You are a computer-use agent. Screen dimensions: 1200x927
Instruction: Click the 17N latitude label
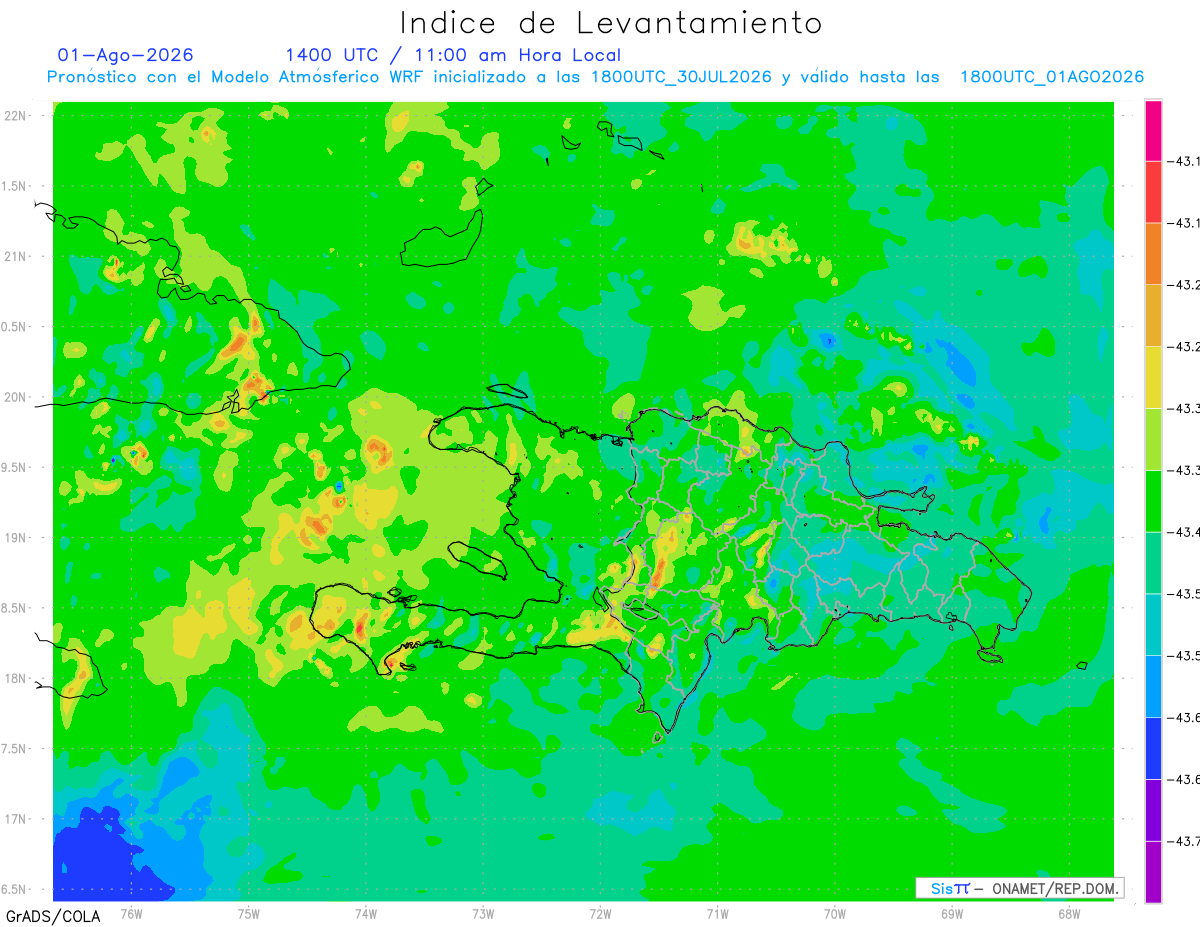17,819
